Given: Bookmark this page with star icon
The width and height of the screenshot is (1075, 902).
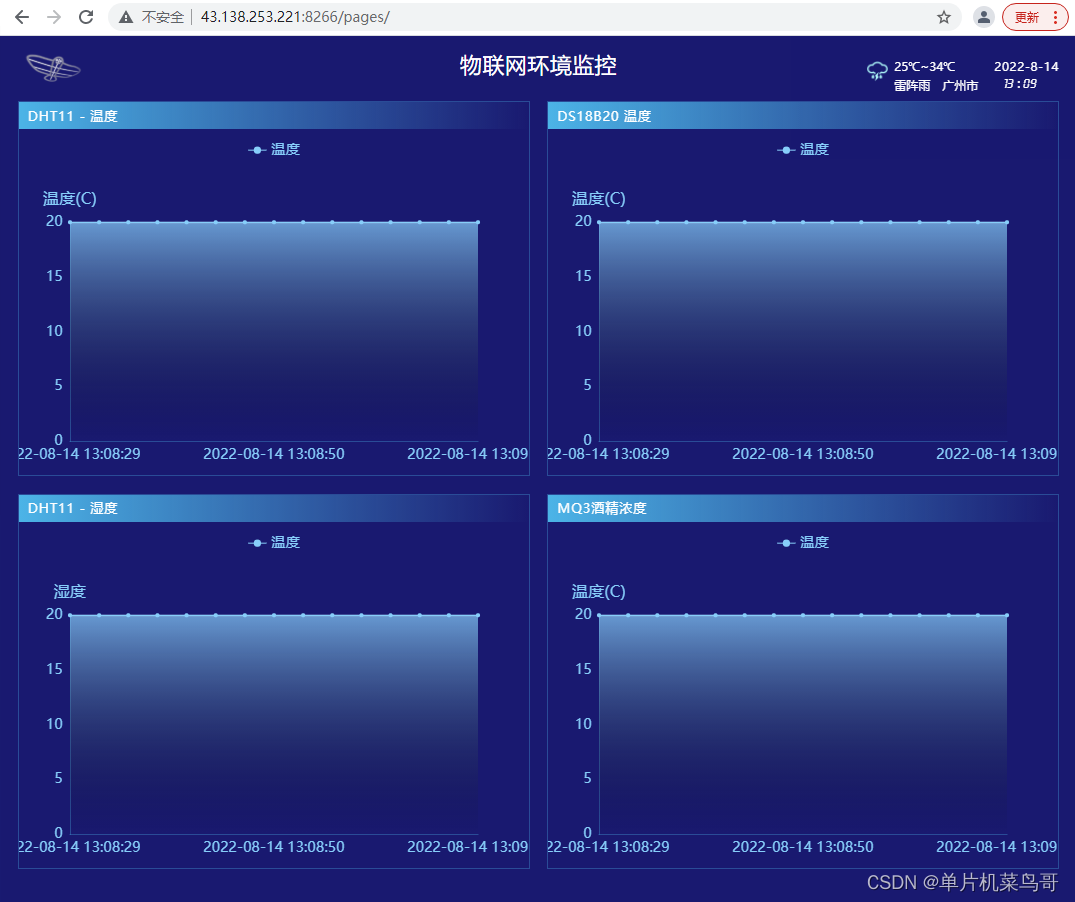Looking at the screenshot, I should (944, 17).
